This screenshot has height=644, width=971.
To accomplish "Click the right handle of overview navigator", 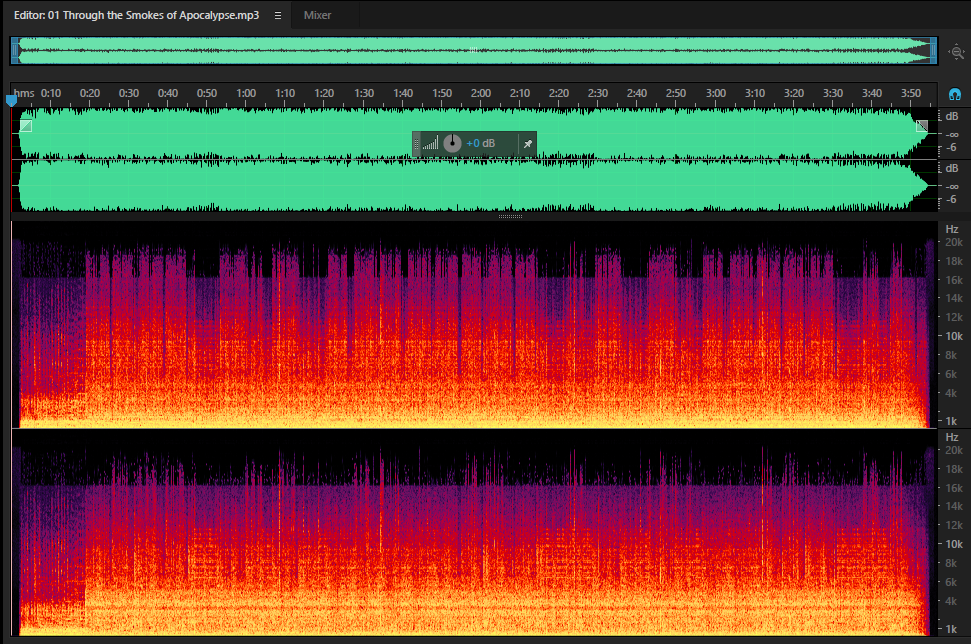I will (x=933, y=51).
